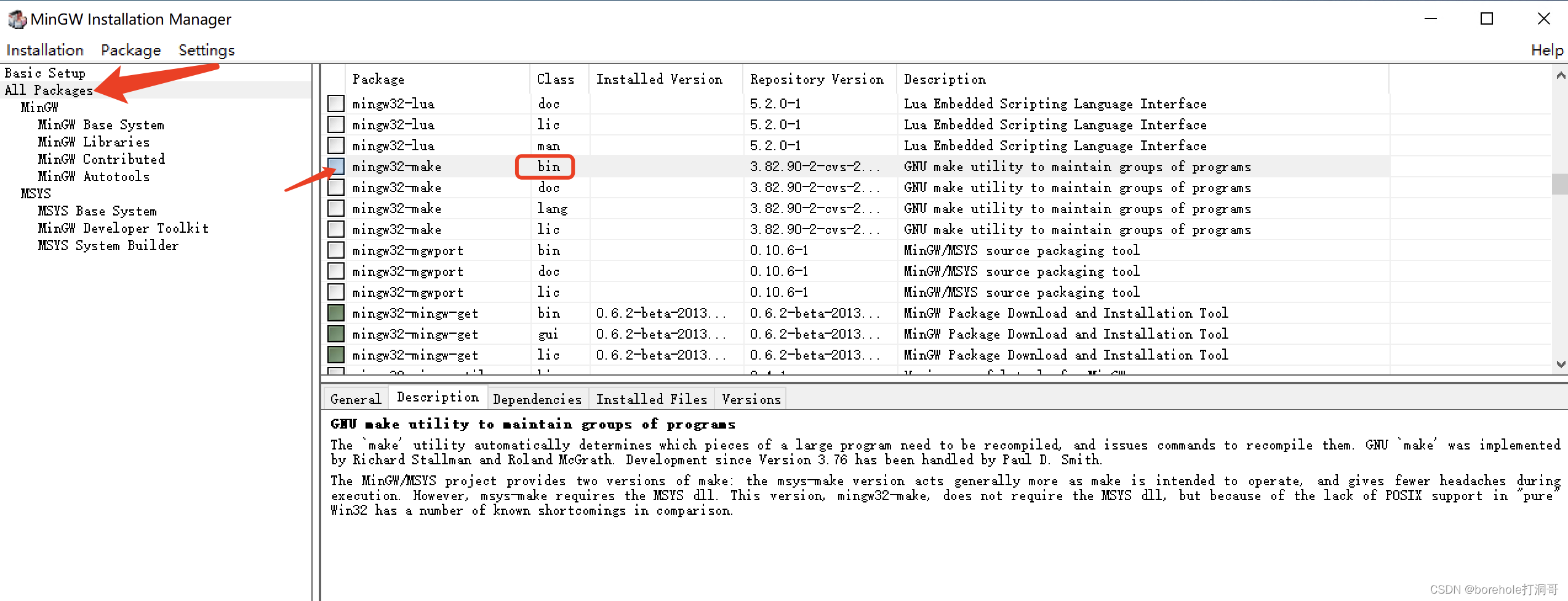
Task: Switch to the Dependencies tab
Action: click(537, 400)
